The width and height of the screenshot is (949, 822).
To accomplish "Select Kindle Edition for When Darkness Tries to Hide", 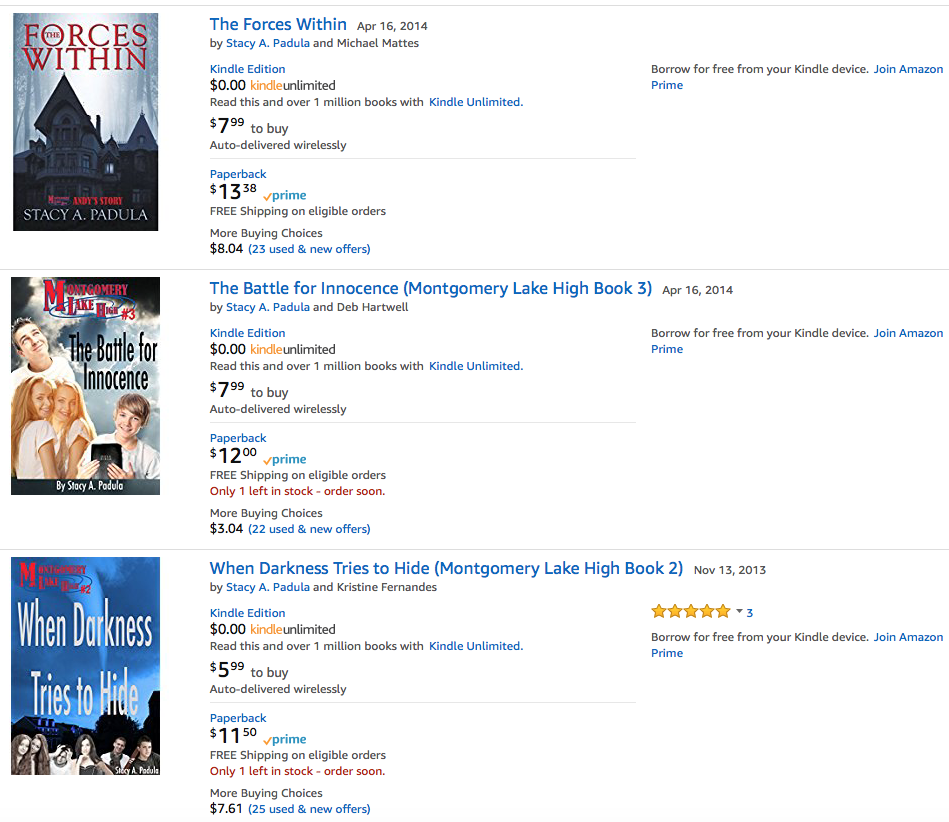I will 247,613.
